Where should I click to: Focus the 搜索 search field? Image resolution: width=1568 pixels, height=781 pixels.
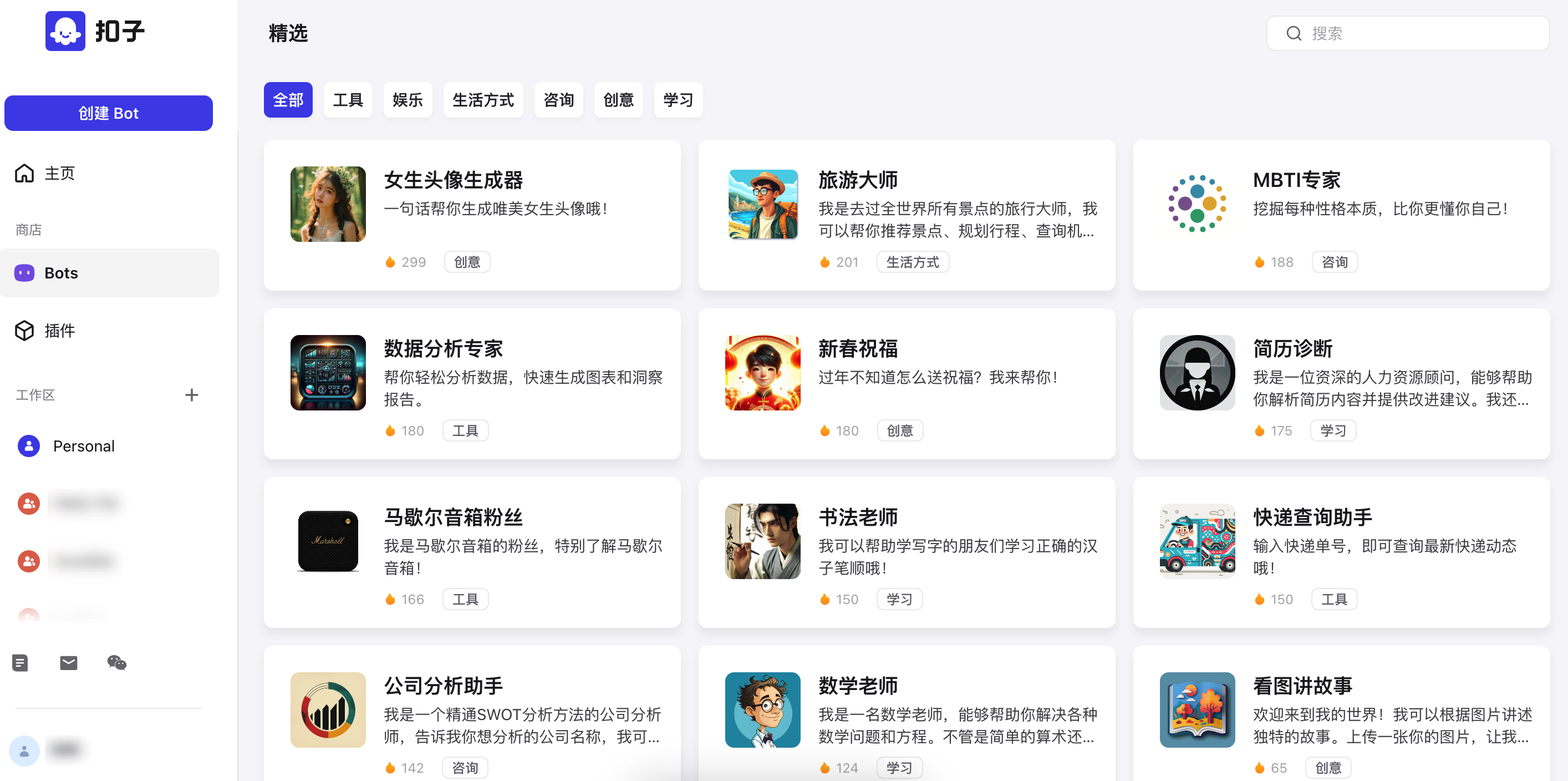coord(1407,33)
